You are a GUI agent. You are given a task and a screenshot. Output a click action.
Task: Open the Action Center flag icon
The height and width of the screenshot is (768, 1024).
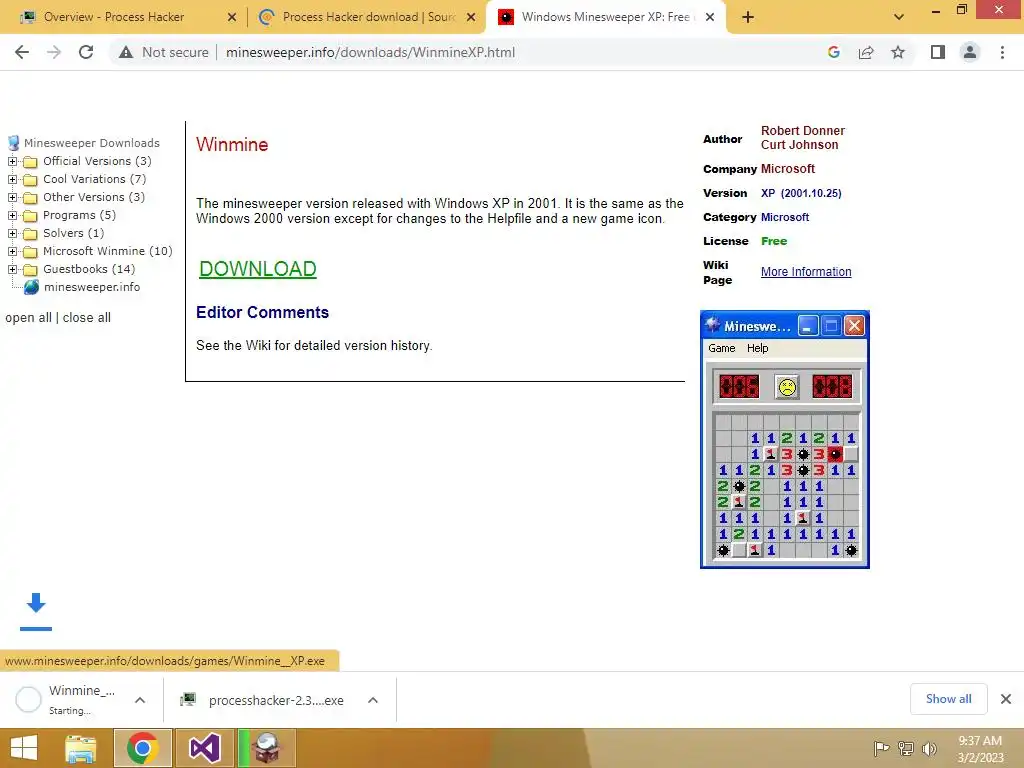881,748
